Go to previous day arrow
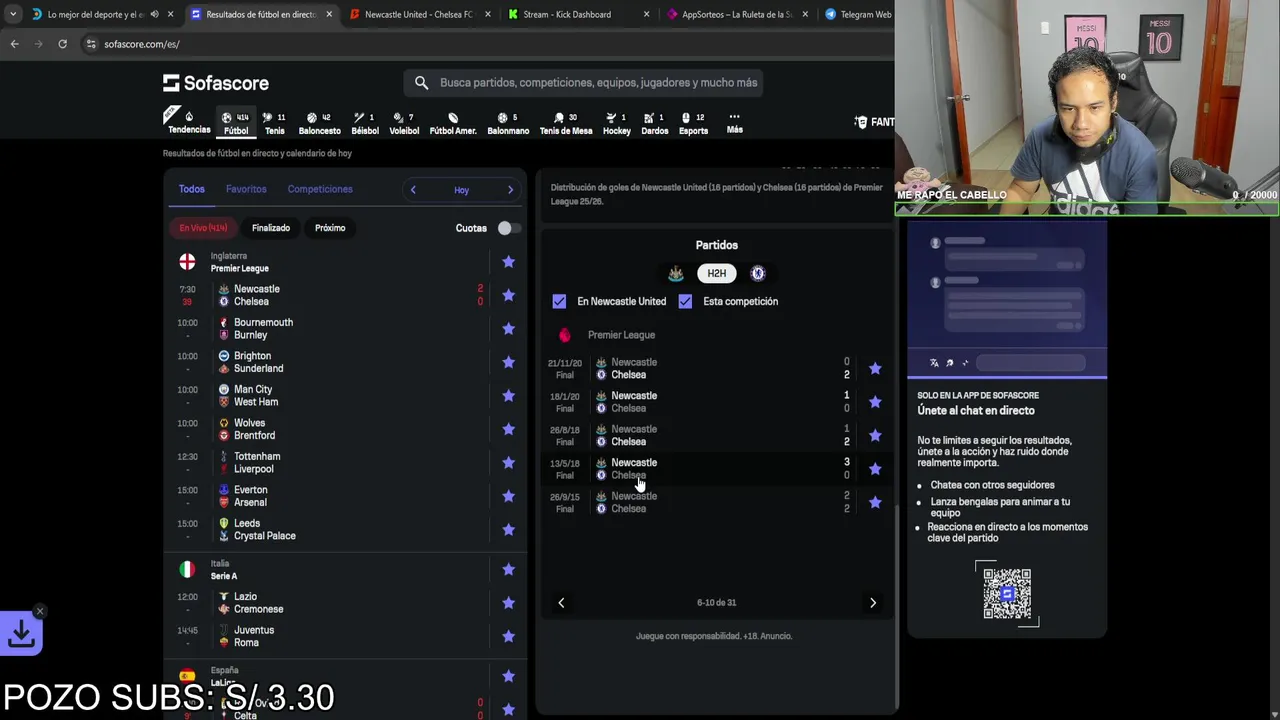Viewport: 1280px width, 720px height. 413,190
